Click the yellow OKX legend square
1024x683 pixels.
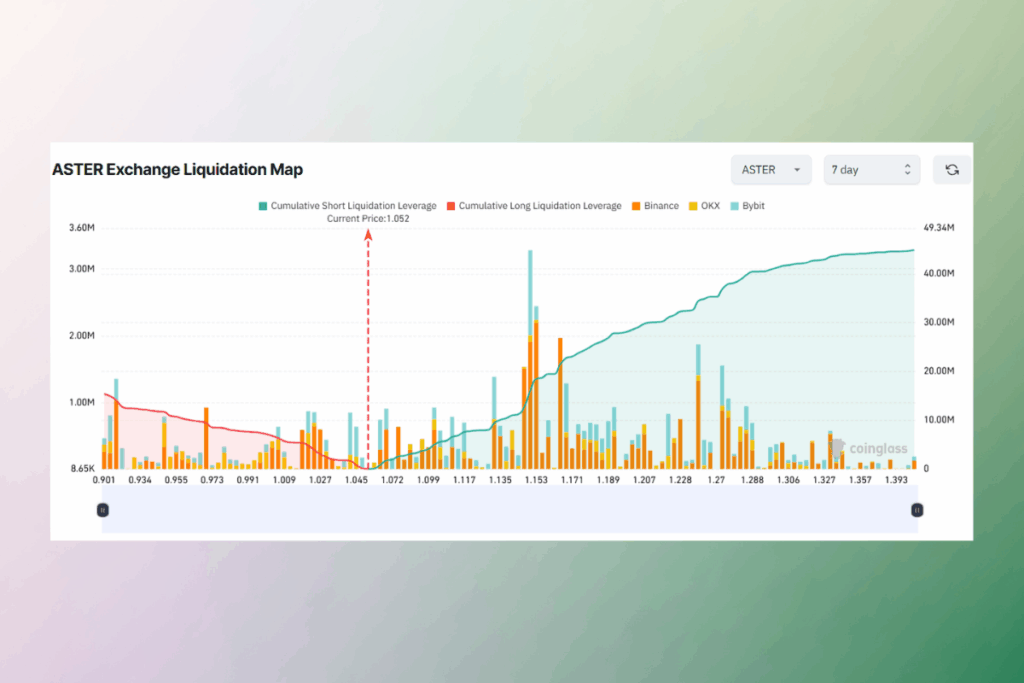(x=694, y=205)
